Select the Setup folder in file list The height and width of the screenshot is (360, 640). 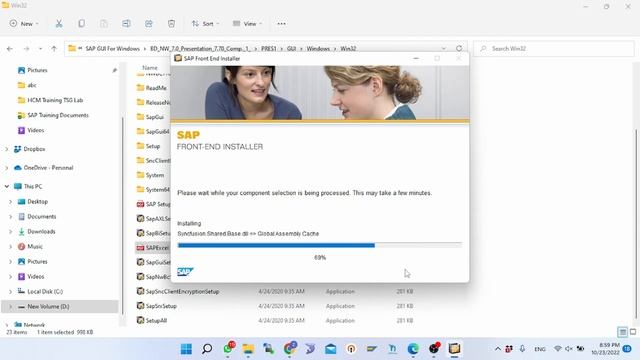(x=153, y=146)
